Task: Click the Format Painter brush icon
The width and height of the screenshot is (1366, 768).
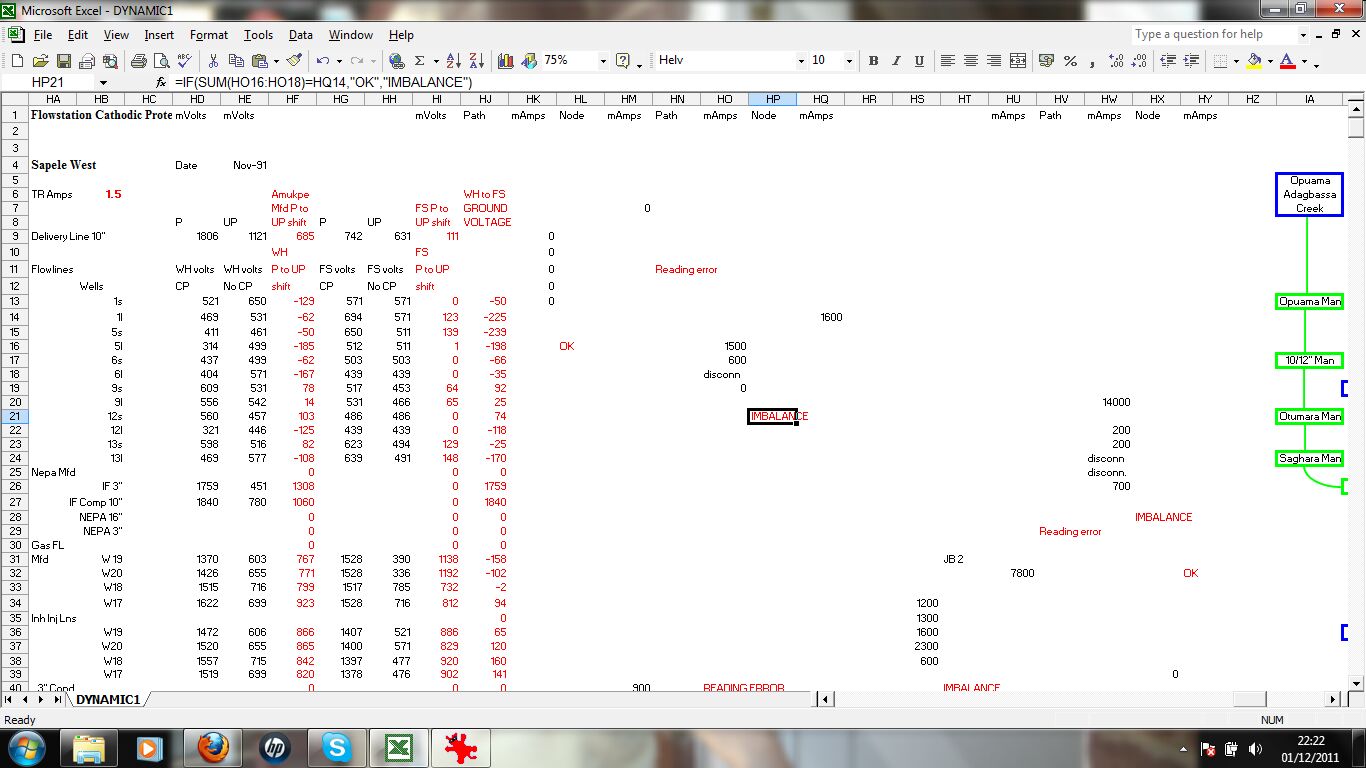Action: coord(294,61)
